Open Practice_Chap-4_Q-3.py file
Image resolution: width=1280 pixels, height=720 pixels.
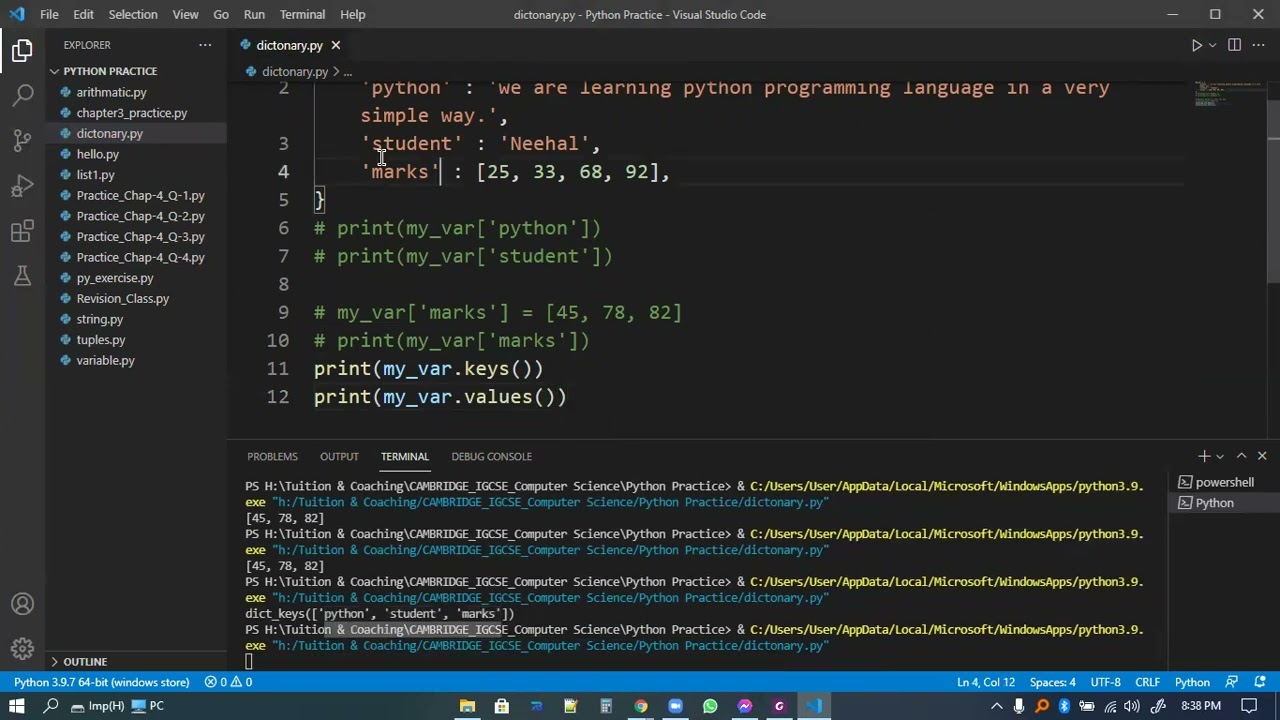(140, 237)
